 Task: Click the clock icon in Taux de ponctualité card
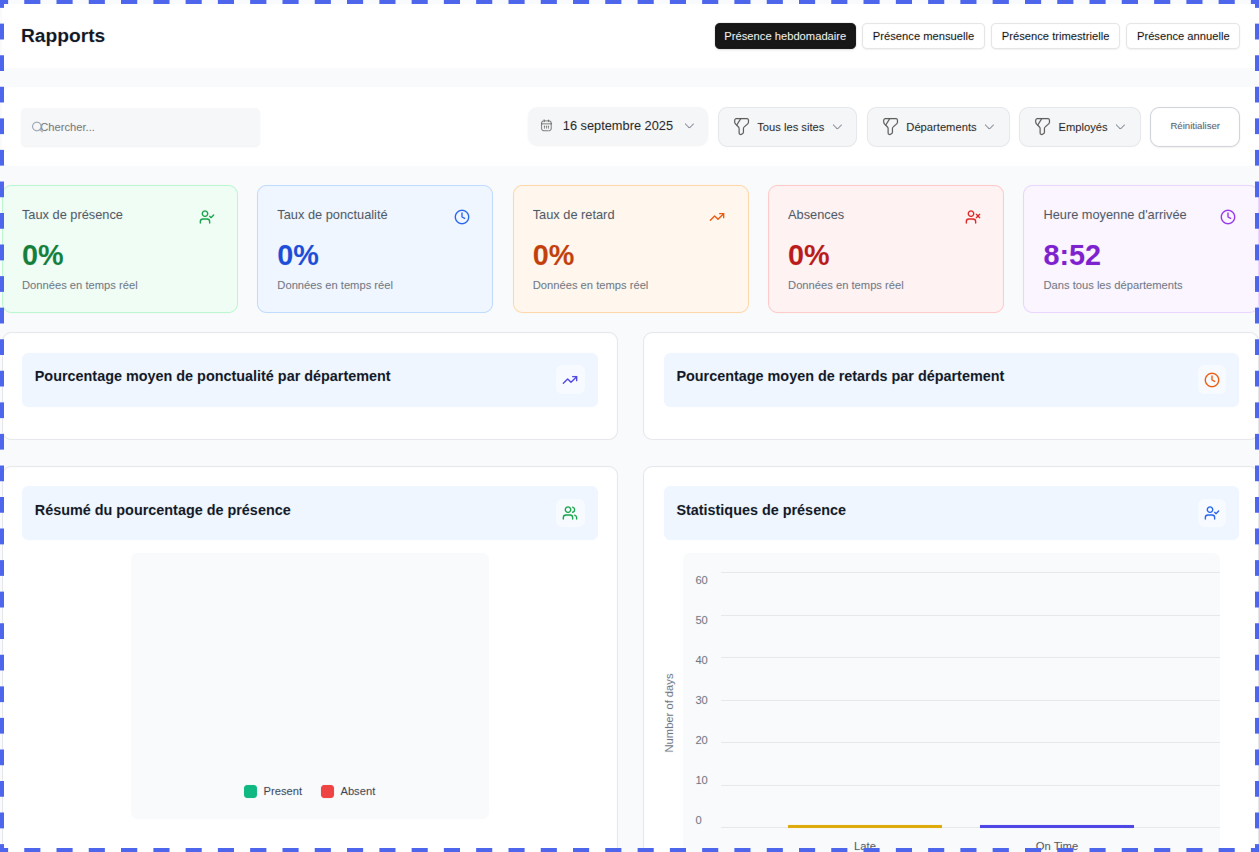tap(462, 217)
